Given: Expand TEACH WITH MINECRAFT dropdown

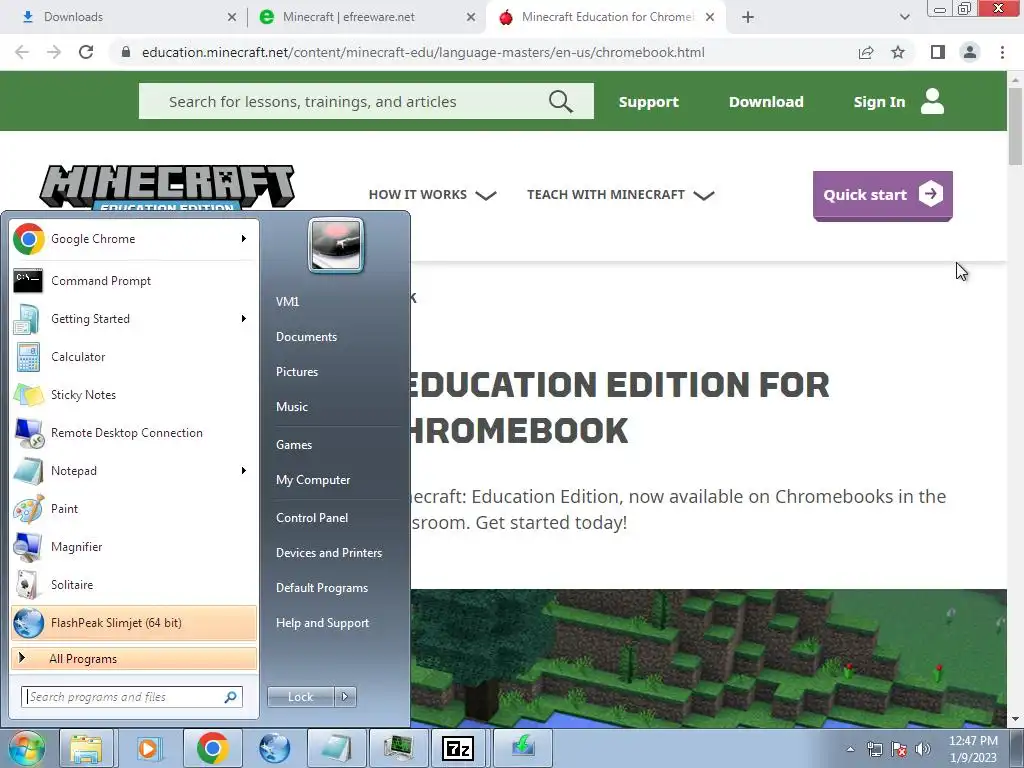Looking at the screenshot, I should 620,195.
